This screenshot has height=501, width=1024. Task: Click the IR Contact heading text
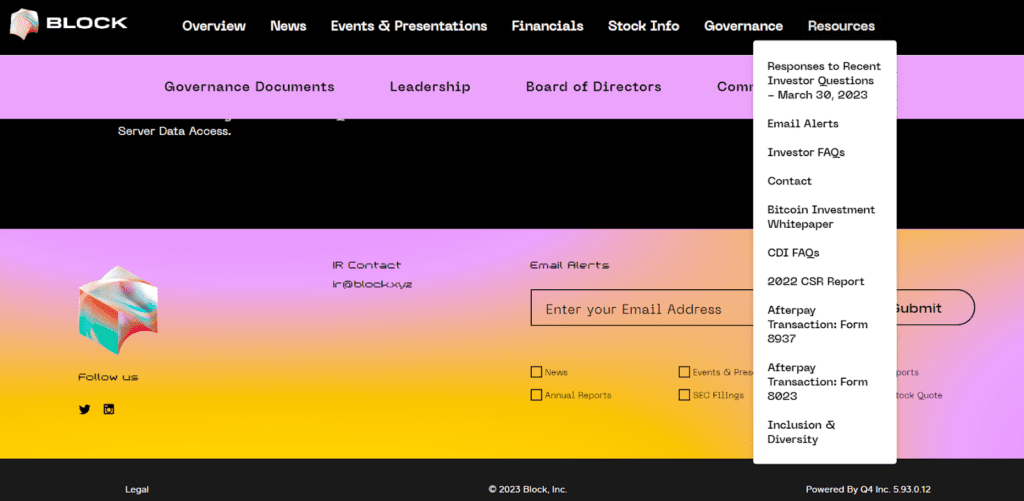pos(366,265)
